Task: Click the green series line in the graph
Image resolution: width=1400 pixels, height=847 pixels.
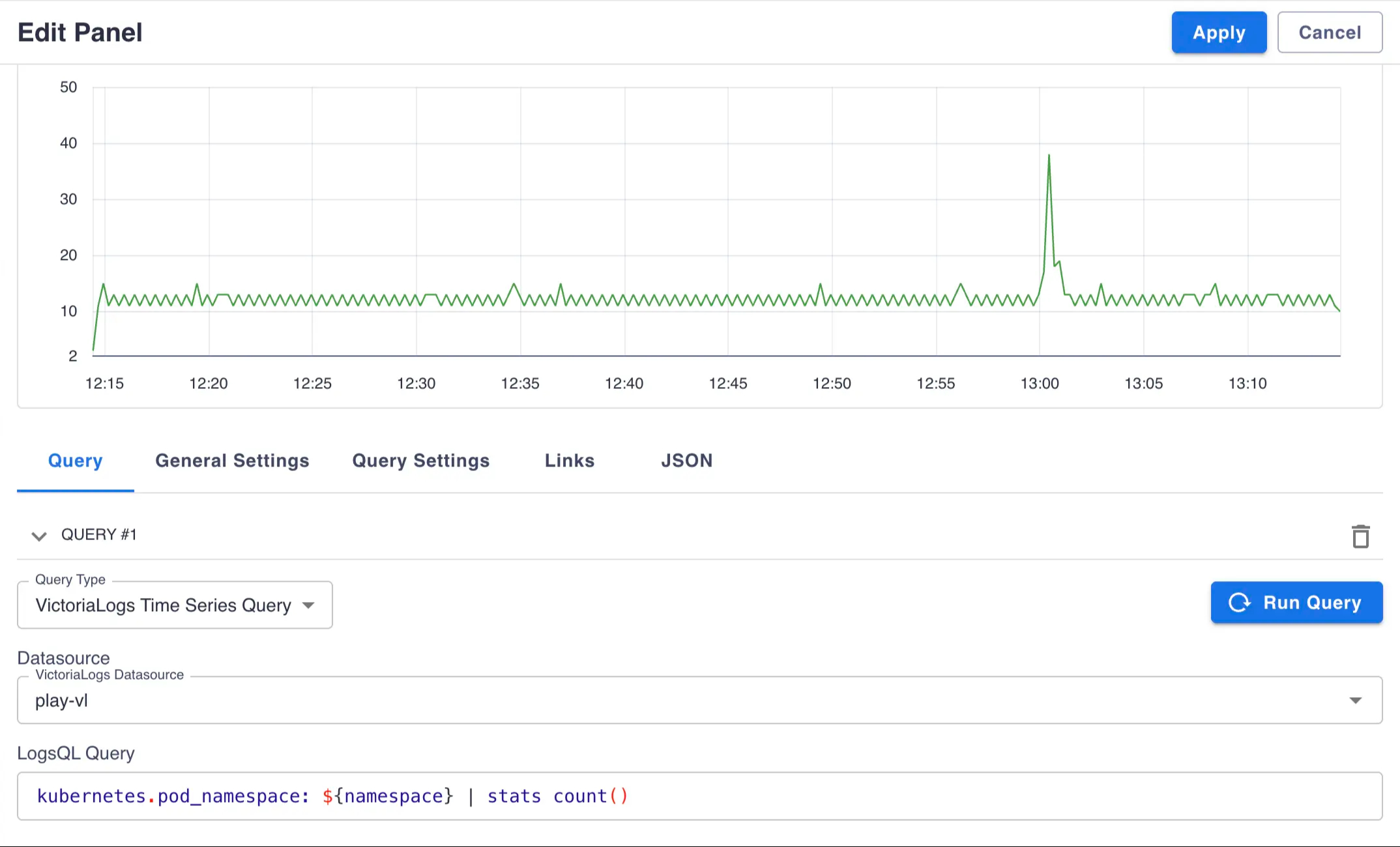Action: point(456,300)
